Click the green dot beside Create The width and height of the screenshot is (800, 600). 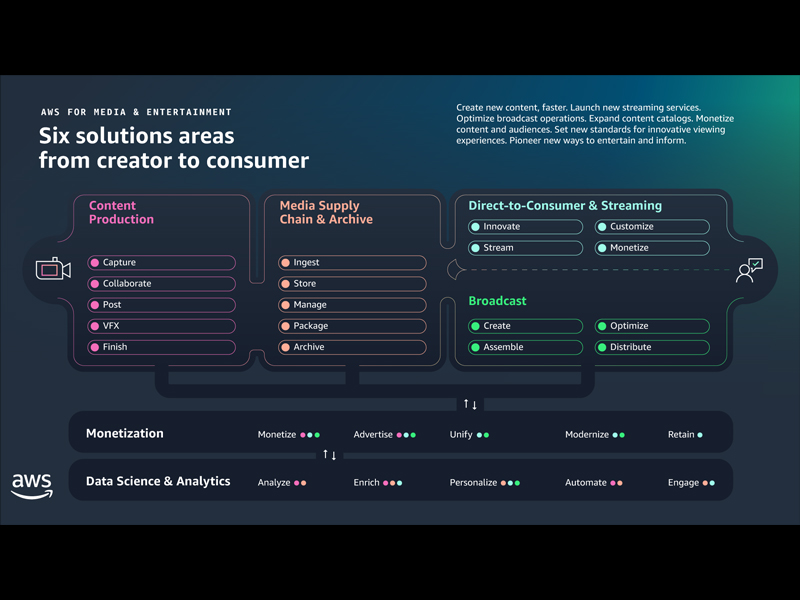475,326
